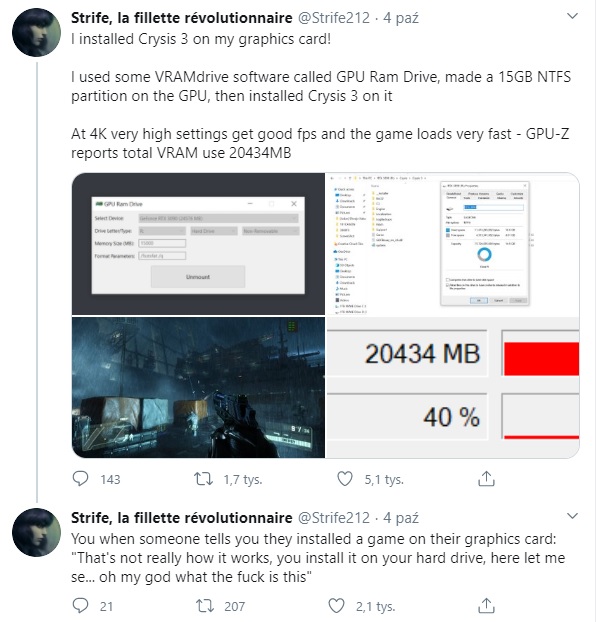The height and width of the screenshot is (622, 597).
Task: Share the first tweet via upload icon
Action: (486, 478)
